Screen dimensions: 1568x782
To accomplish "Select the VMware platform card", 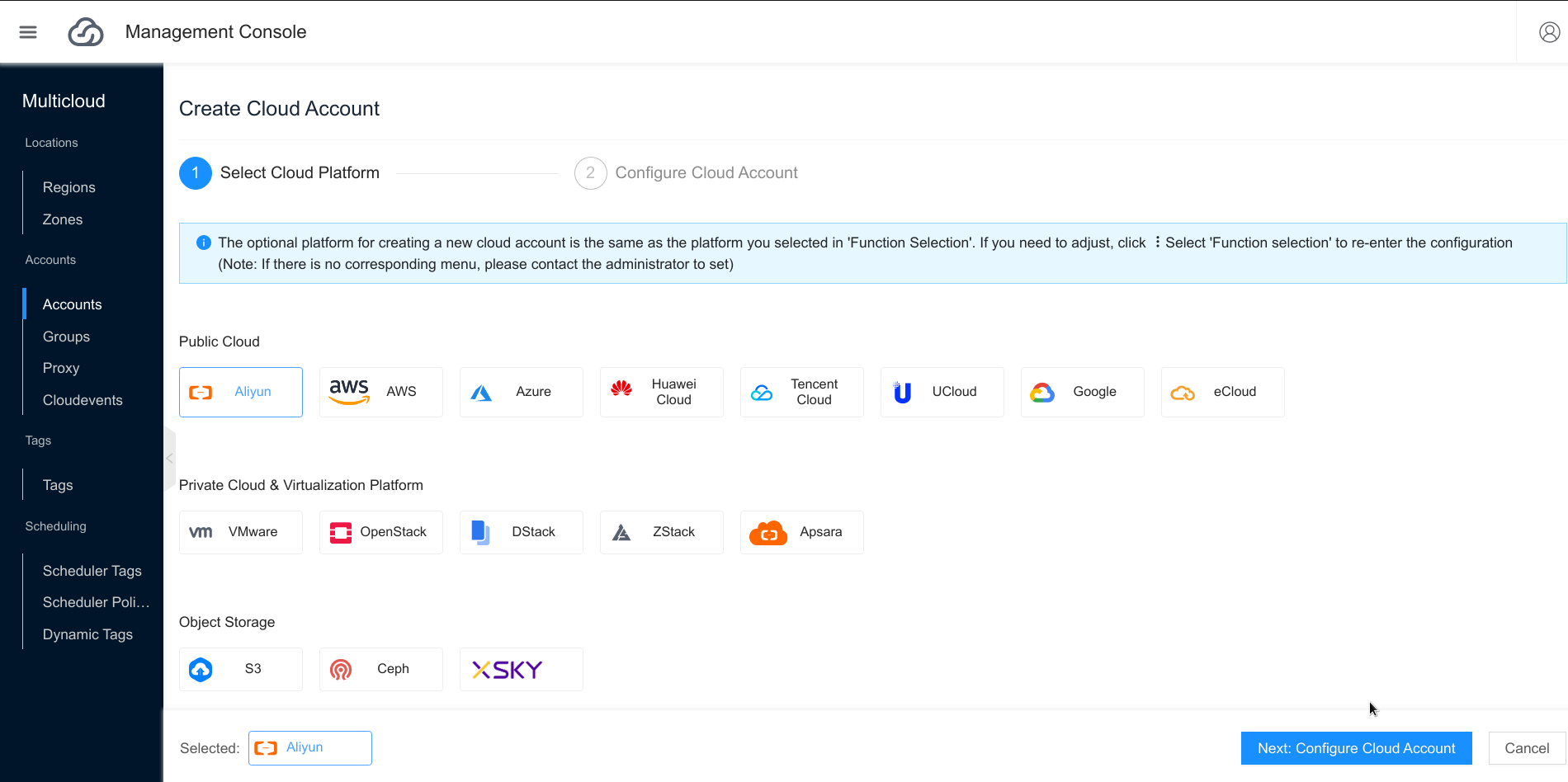I will [x=241, y=532].
